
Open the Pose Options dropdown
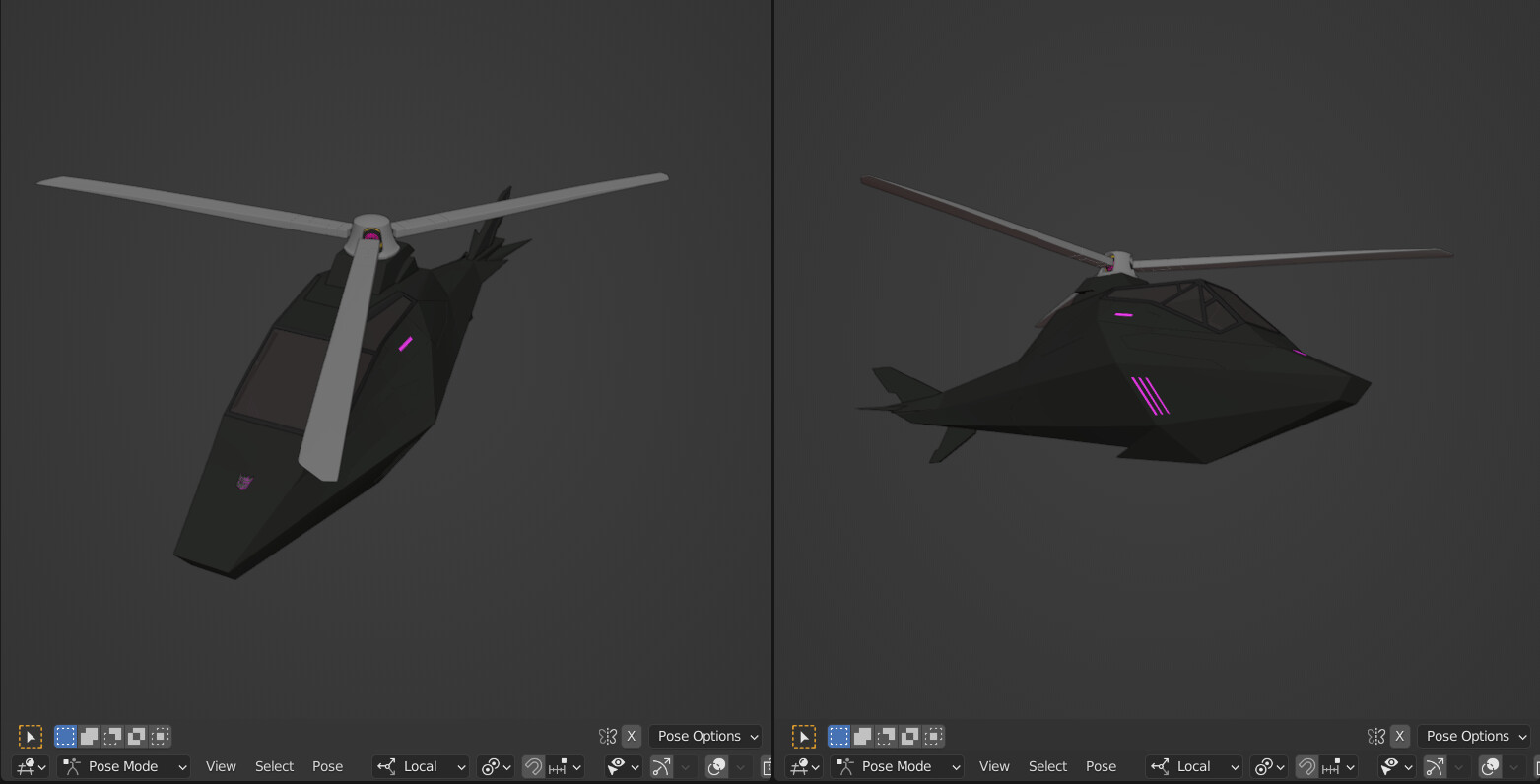point(704,736)
